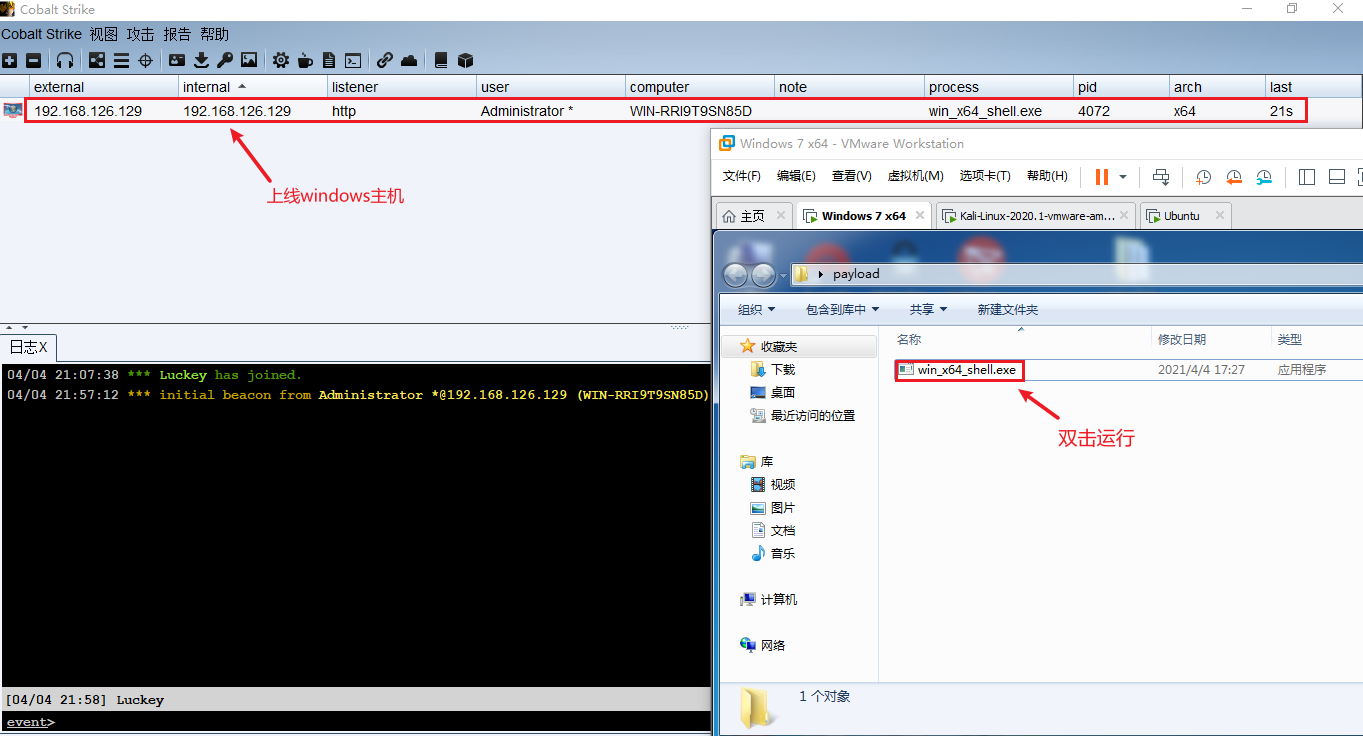Switch to pivot graph view icon
Viewport: 1363px width, 736px height.
[96, 60]
